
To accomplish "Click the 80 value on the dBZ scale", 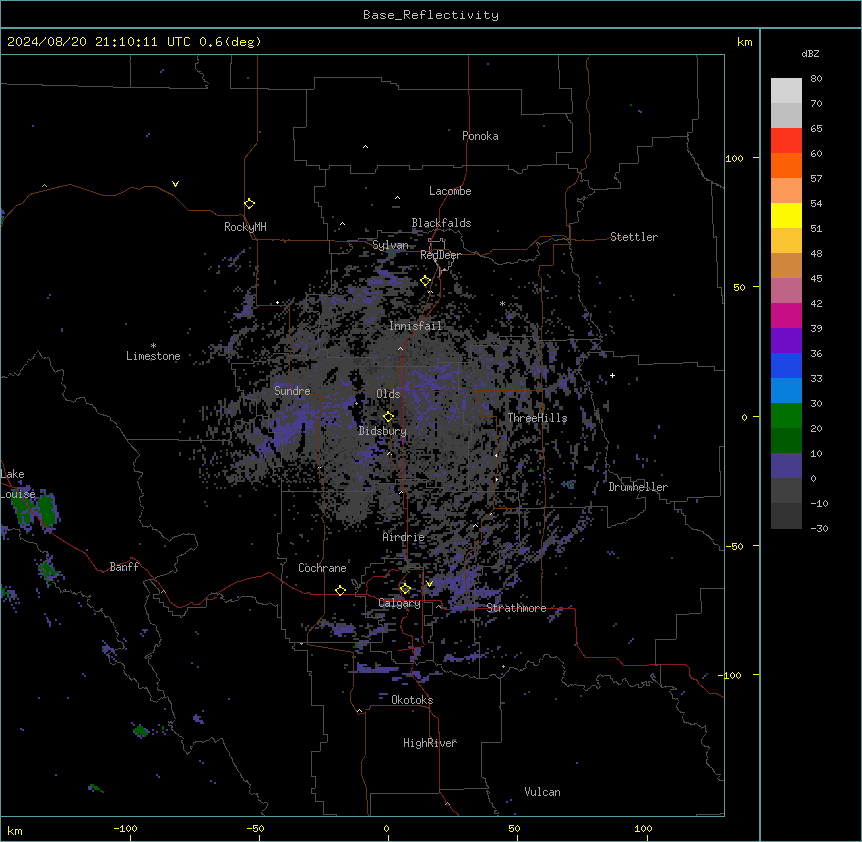I will pyautogui.click(x=816, y=79).
